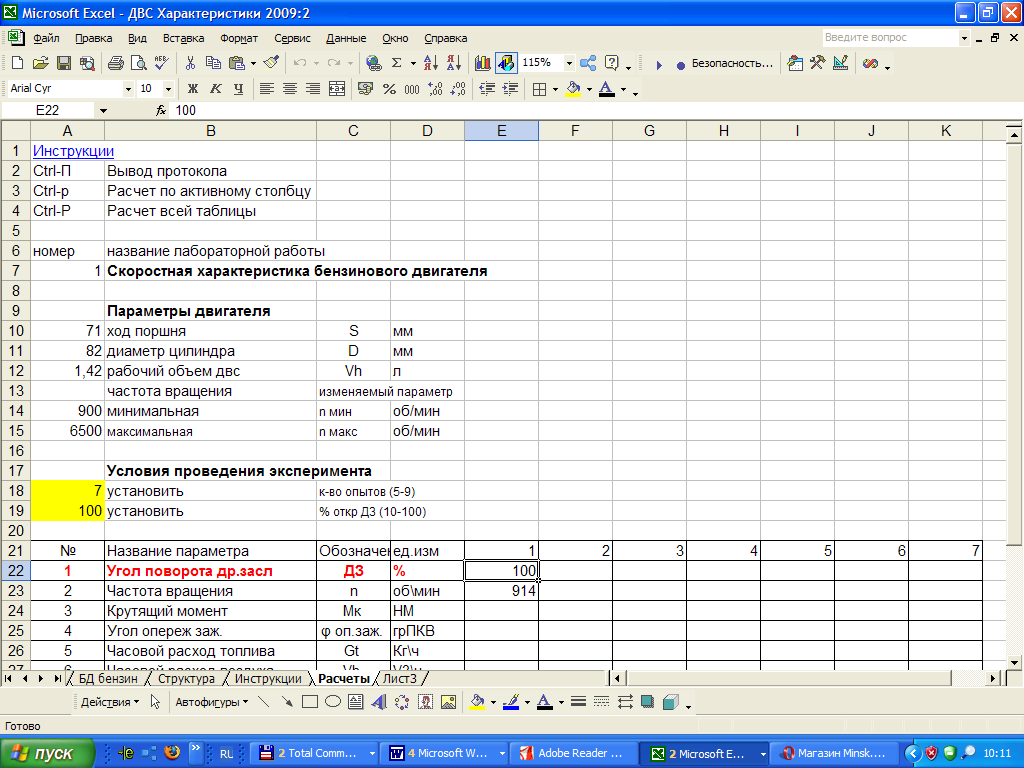Apply blue line color in drawing toolbar
This screenshot has height=768, width=1024.
click(511, 702)
